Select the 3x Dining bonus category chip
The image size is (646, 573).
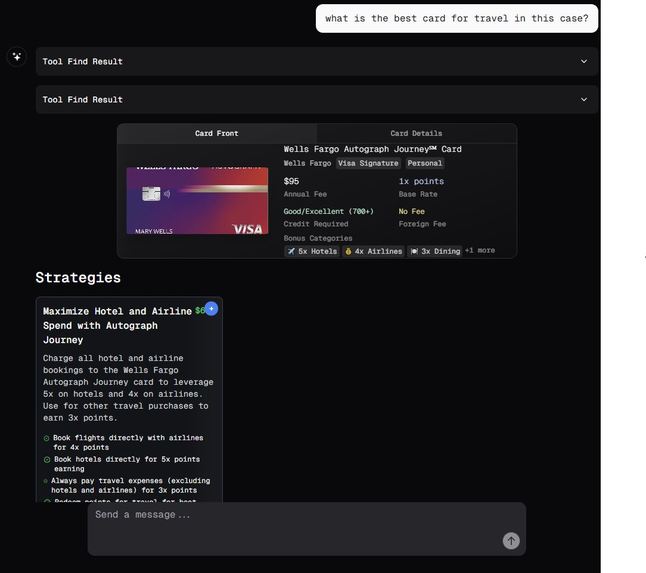435,251
